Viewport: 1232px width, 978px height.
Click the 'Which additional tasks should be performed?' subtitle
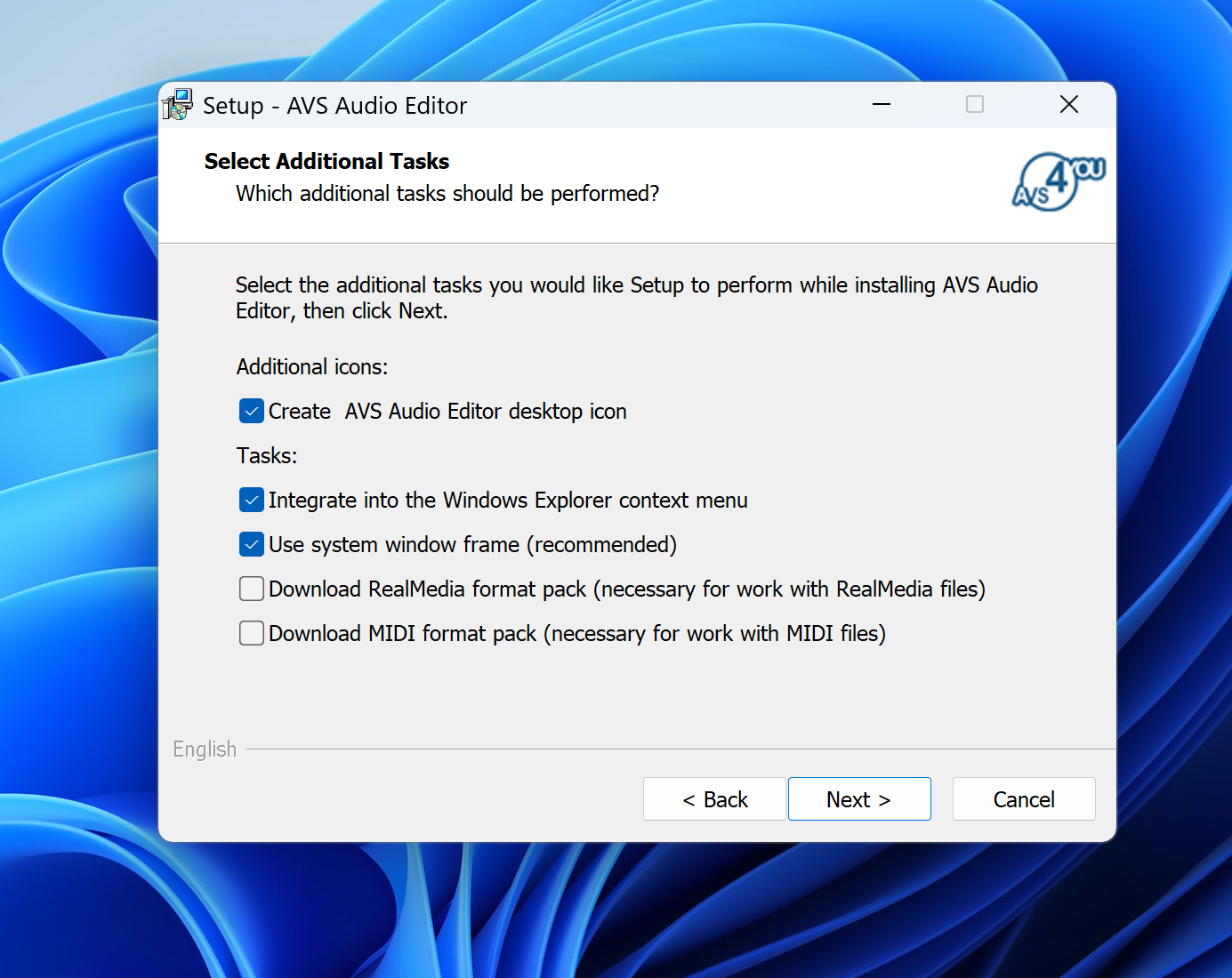pos(447,194)
